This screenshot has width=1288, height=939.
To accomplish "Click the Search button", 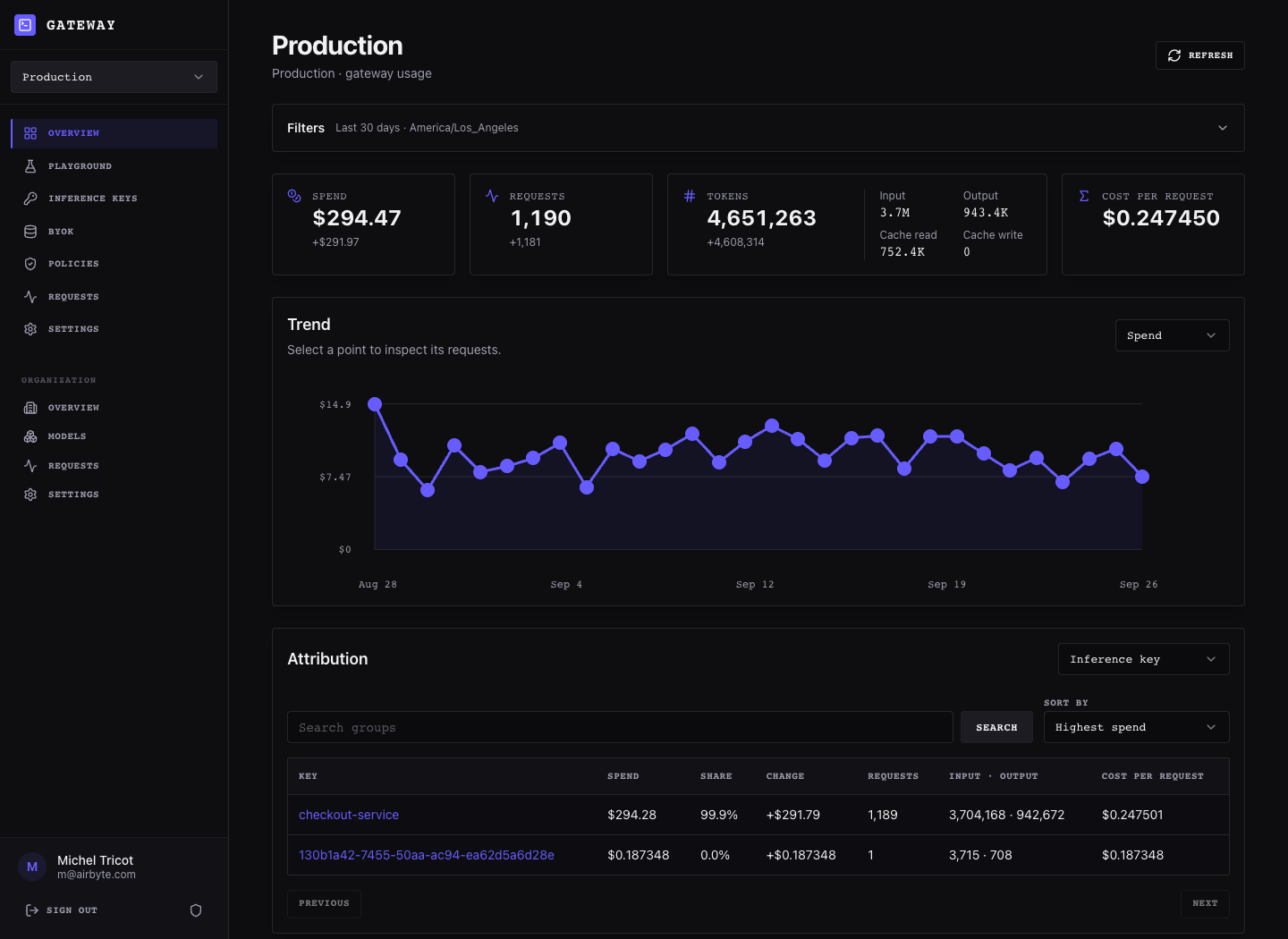I will (x=996, y=727).
